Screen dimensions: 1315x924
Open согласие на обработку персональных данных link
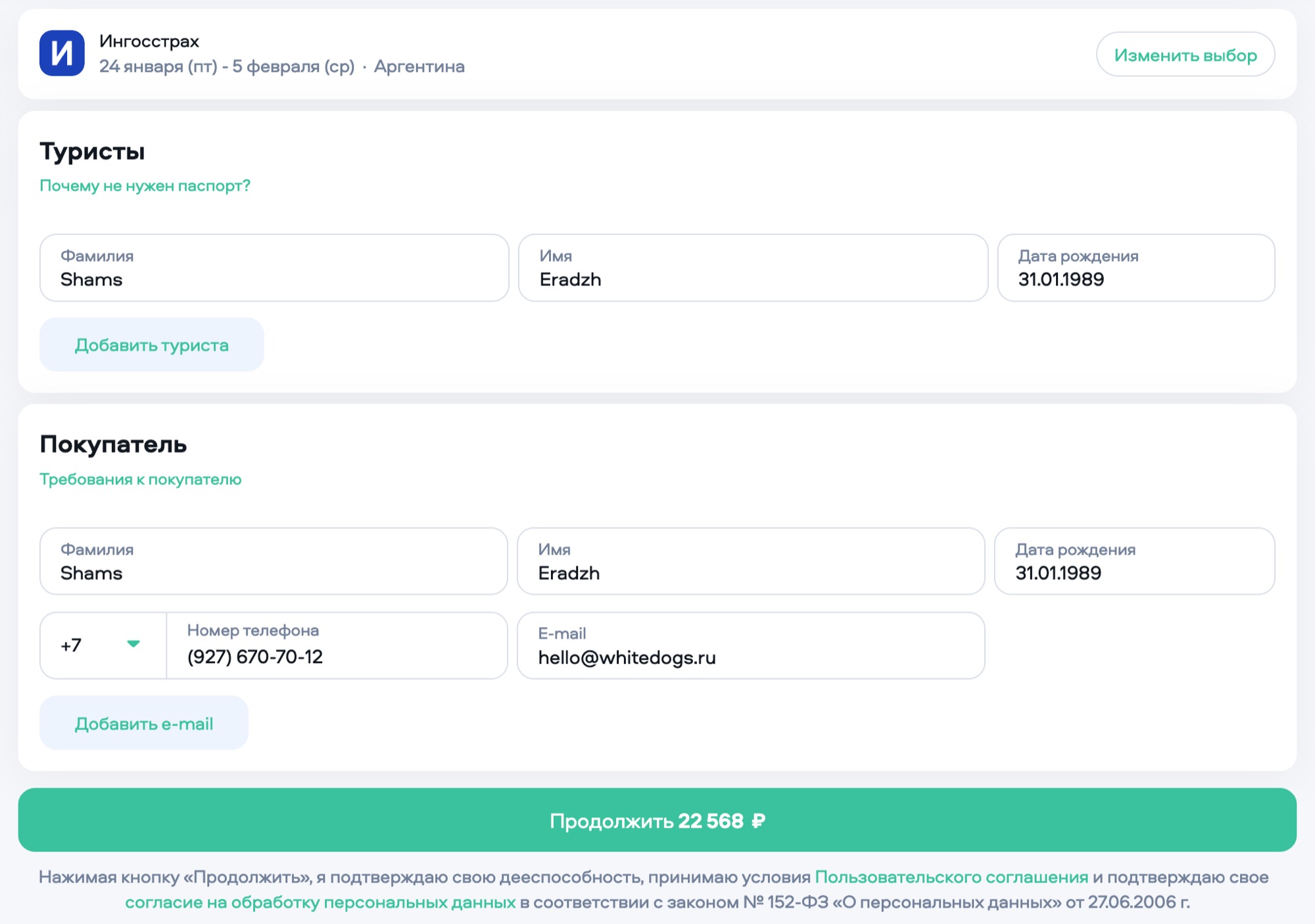[x=320, y=902]
